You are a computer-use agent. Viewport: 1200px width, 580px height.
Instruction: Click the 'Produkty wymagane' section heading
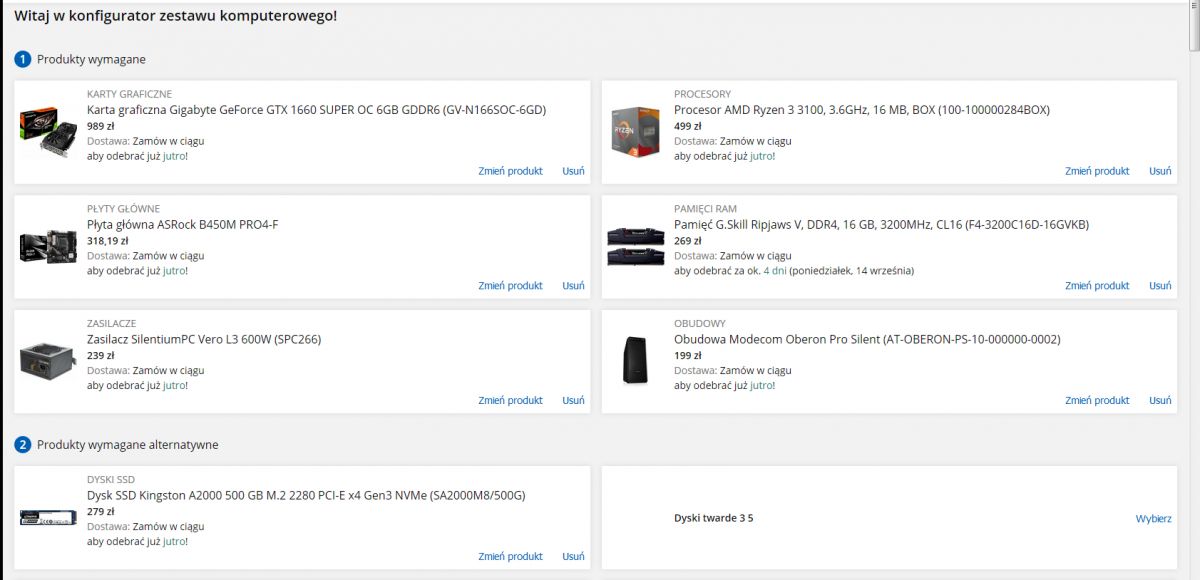click(x=91, y=60)
